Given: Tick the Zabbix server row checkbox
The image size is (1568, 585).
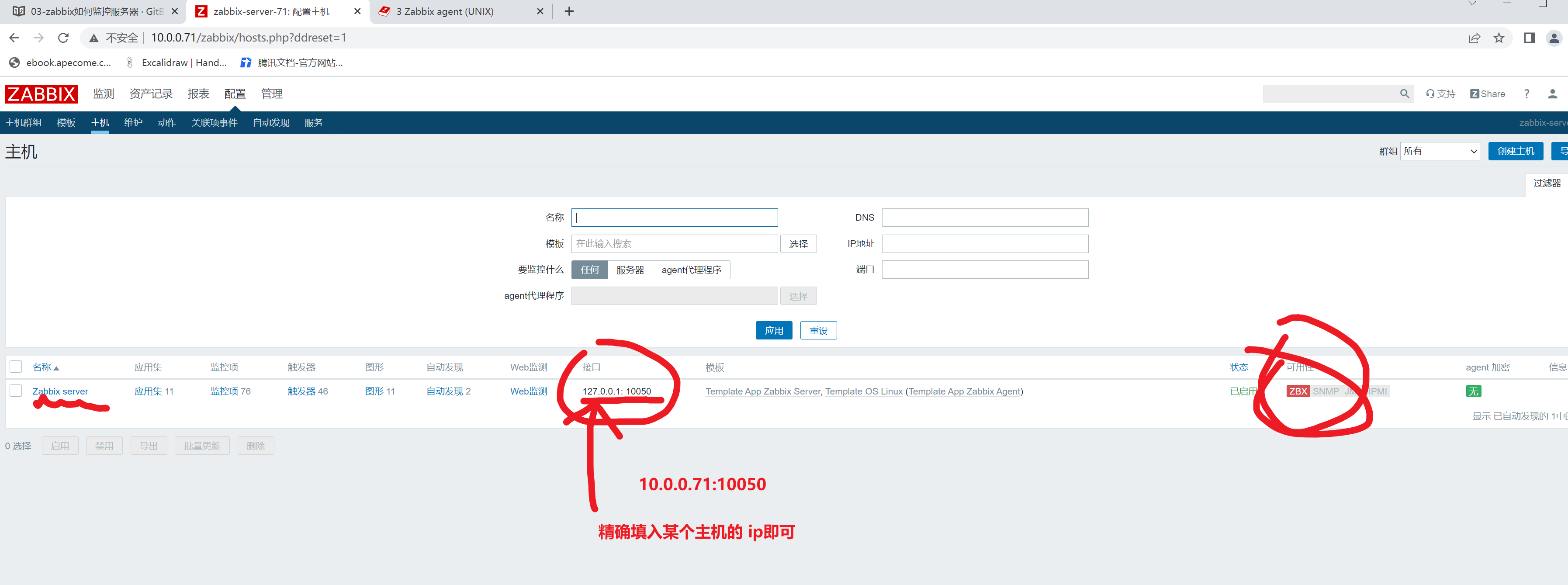Looking at the screenshot, I should pyautogui.click(x=16, y=391).
